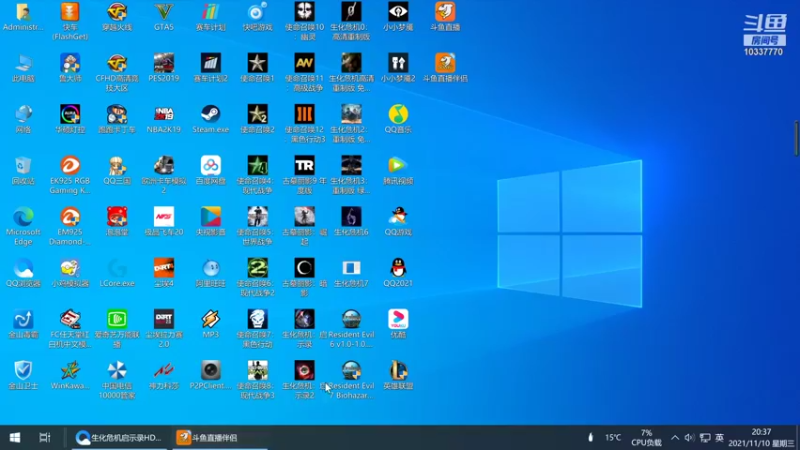Screen dimensions: 800x450
Task: Open 小小梦魇 Little Nightmares icon
Action: click(398, 16)
